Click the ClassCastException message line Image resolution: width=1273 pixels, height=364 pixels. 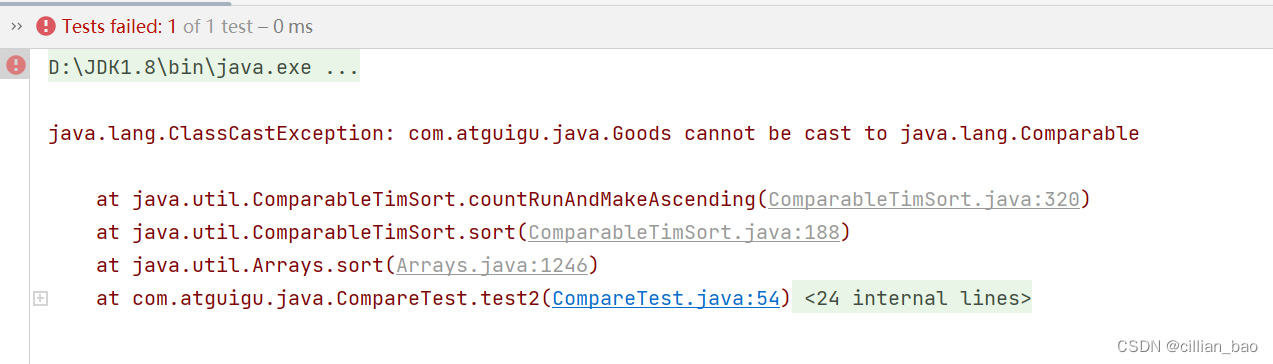pos(593,134)
